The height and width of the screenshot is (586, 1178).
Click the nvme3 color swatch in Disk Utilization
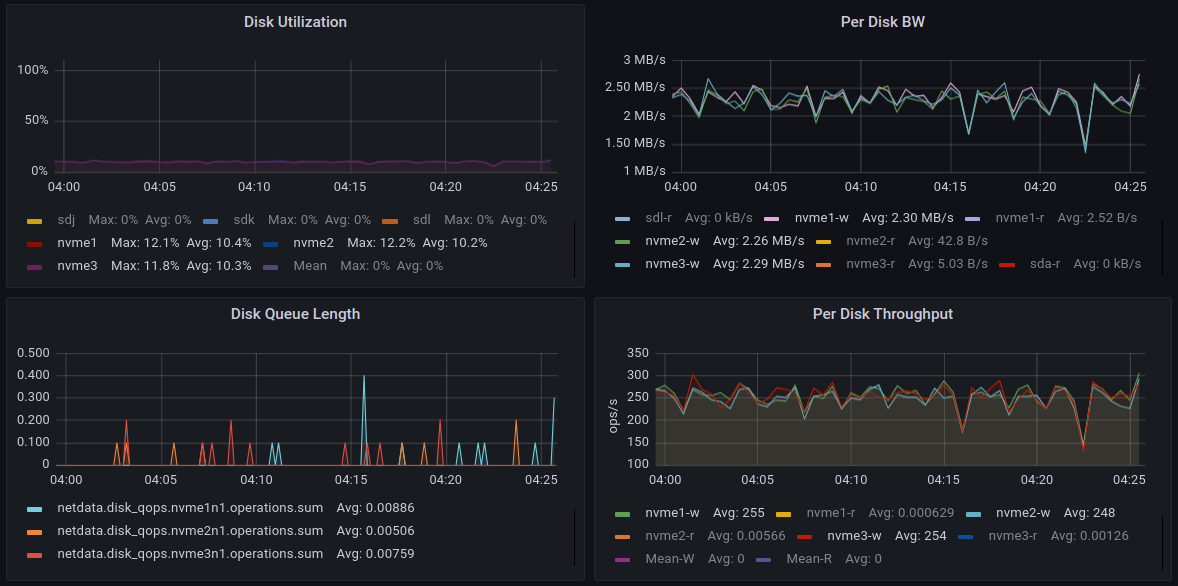click(34, 266)
